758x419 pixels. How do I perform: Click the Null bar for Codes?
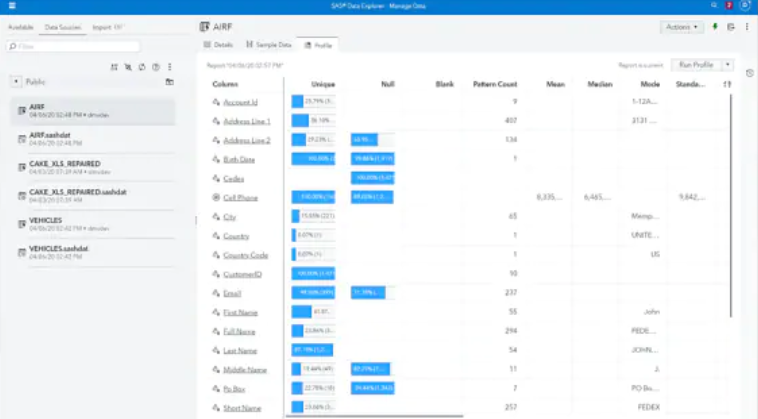(372, 178)
